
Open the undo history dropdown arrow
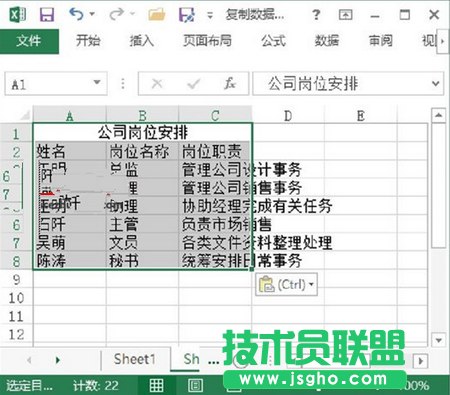(x=92, y=14)
